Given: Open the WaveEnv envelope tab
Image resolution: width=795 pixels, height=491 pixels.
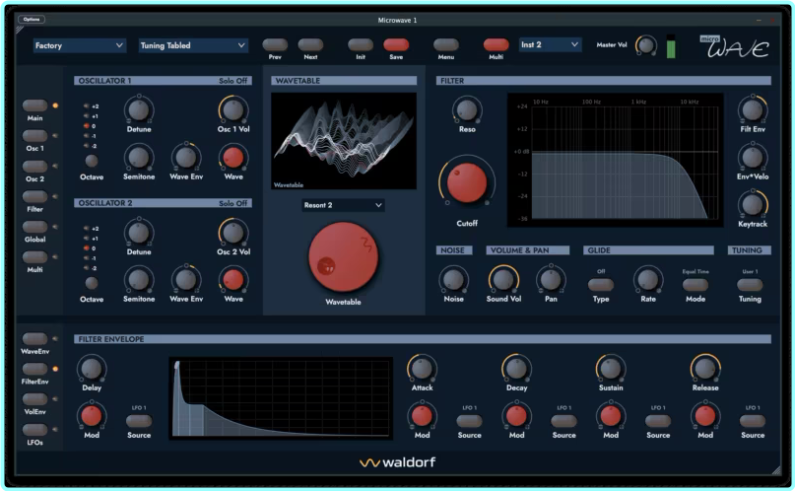Looking at the screenshot, I should tap(35, 338).
